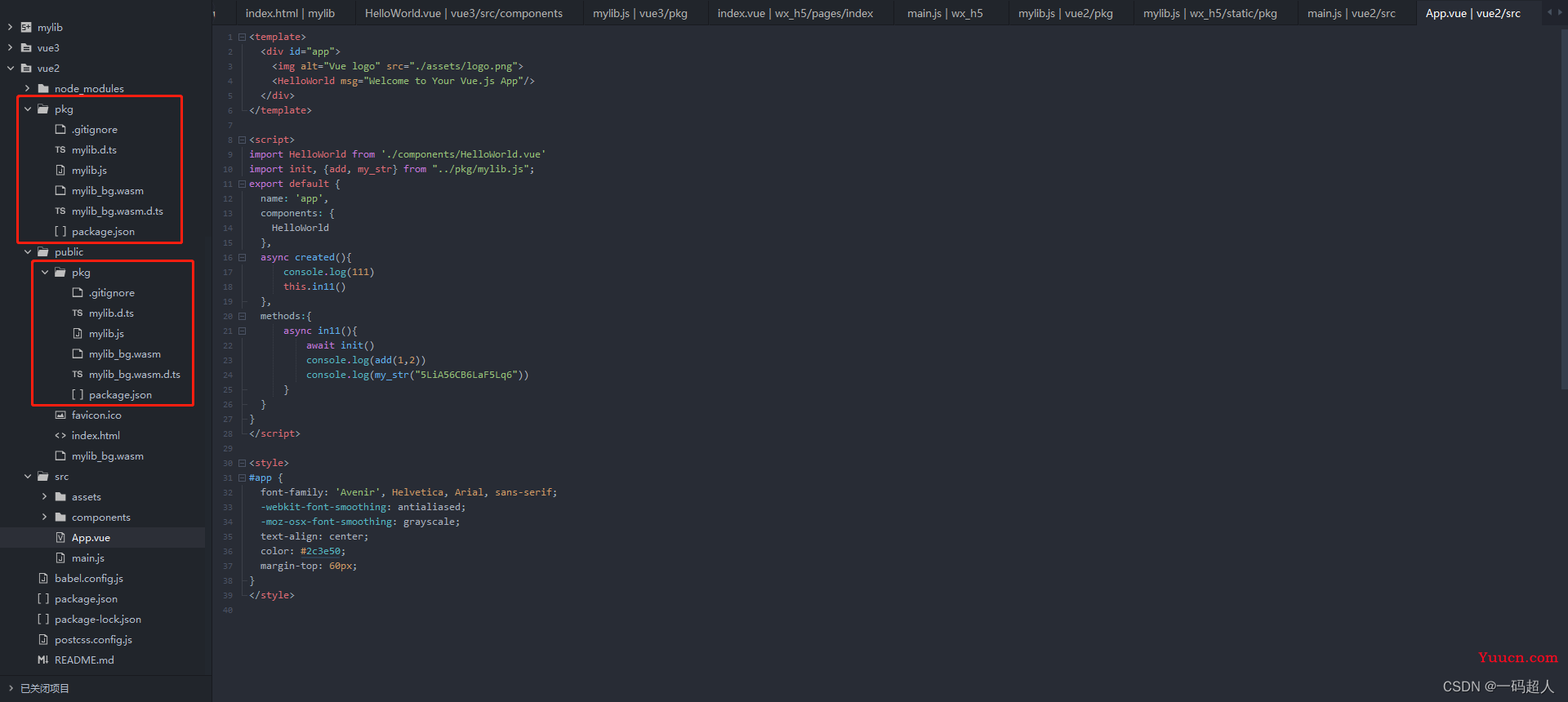Open the HelloWorld.vue | vue3/src/components tab
This screenshot has width=1568, height=702.
(464, 13)
